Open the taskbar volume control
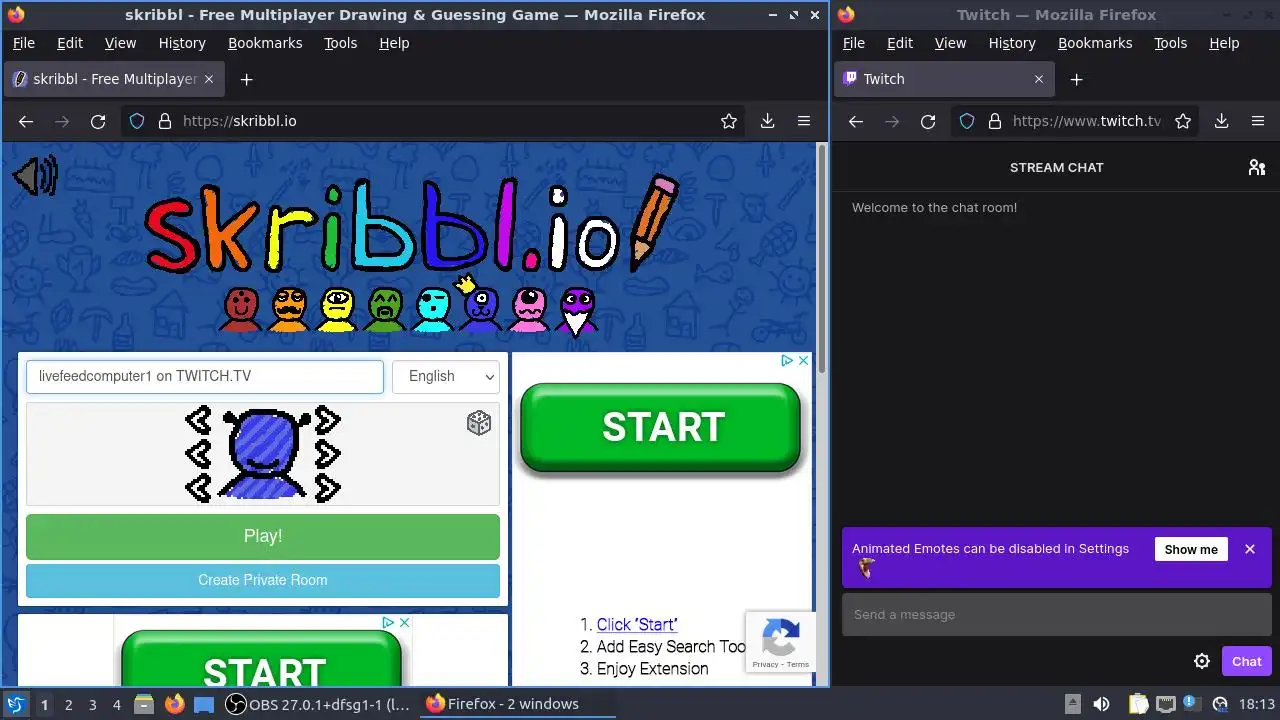Image resolution: width=1280 pixels, height=720 pixels. (x=1101, y=704)
